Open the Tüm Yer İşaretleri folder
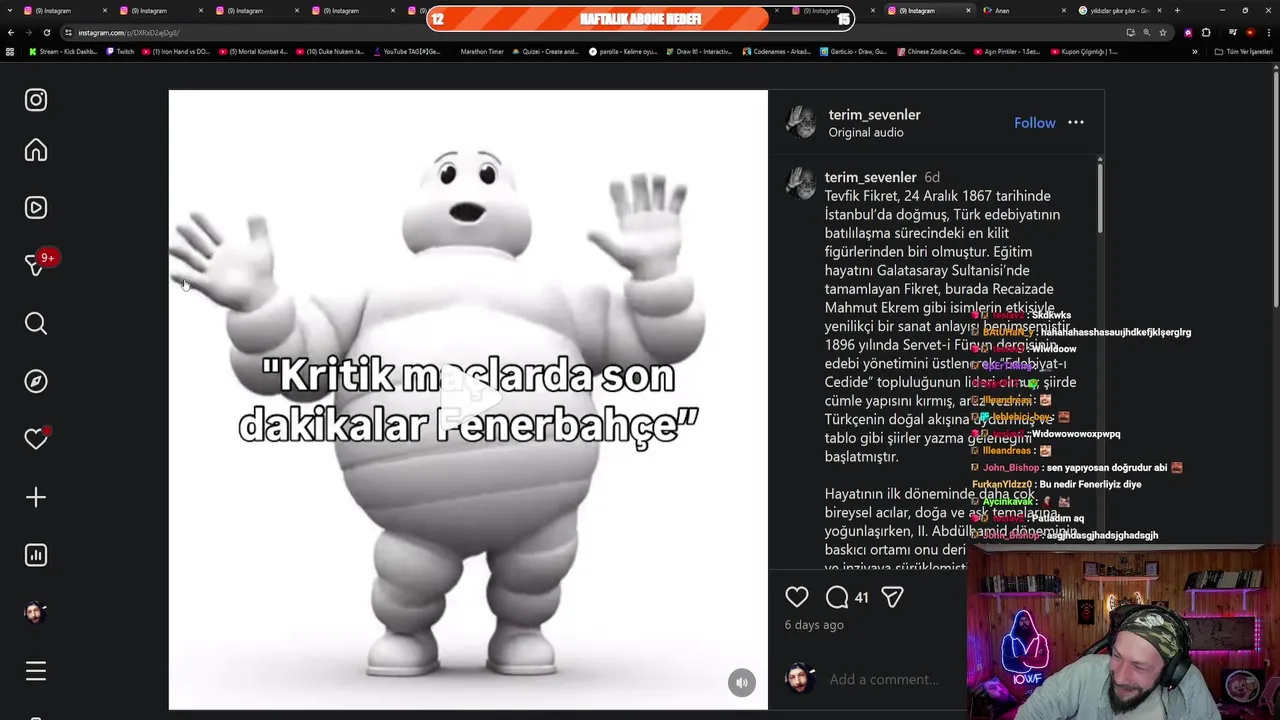 1246,52
